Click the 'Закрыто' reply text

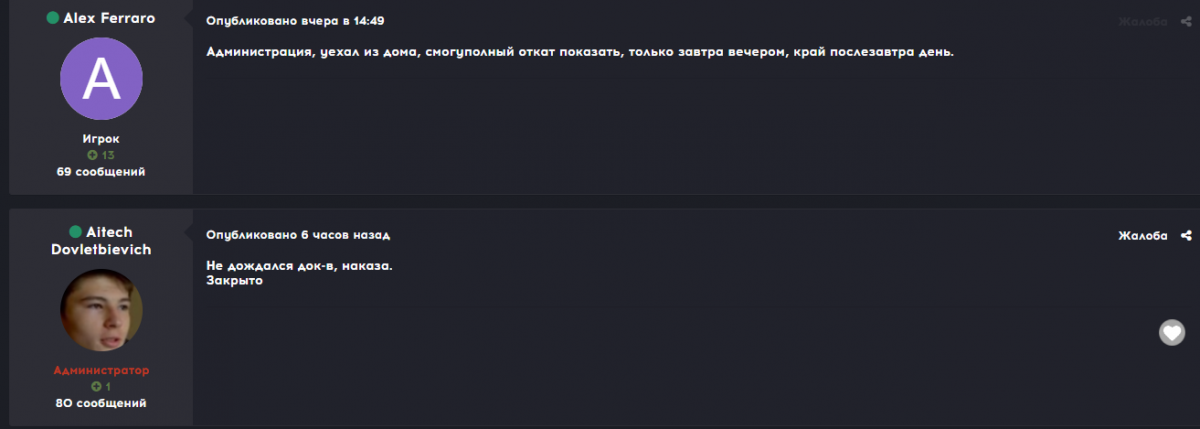pos(233,282)
